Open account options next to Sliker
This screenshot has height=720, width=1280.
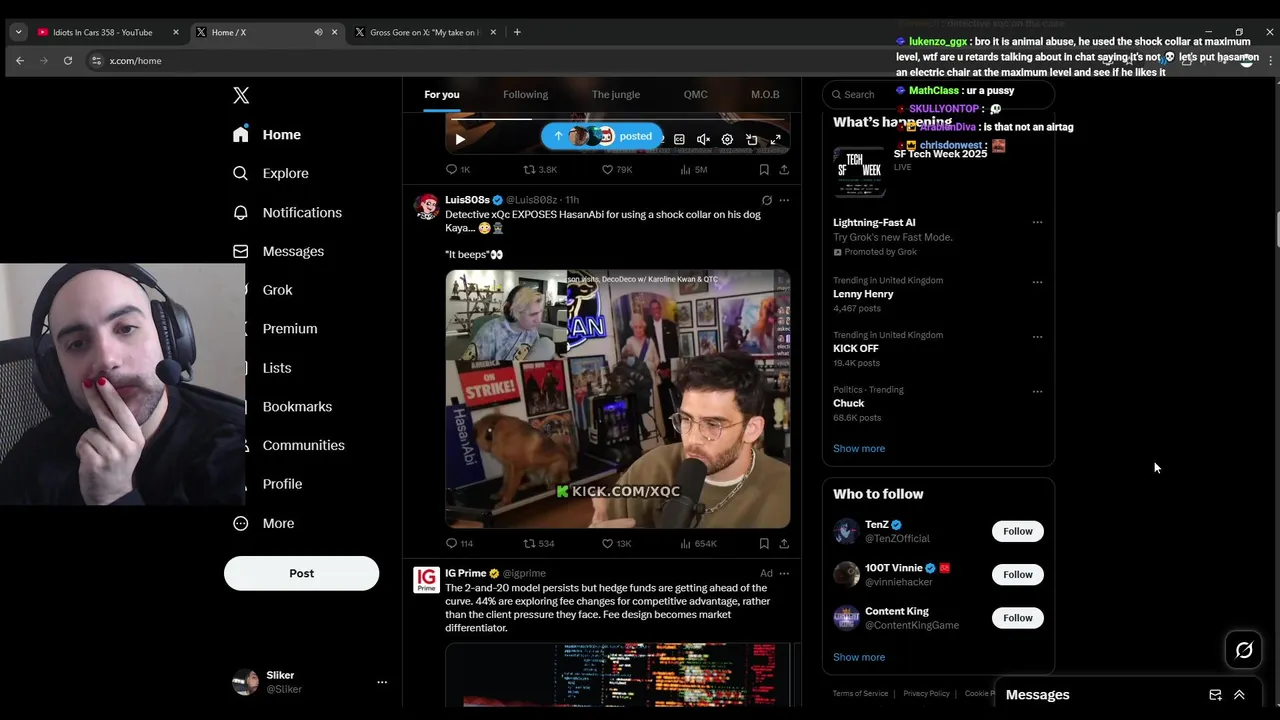[x=382, y=682]
